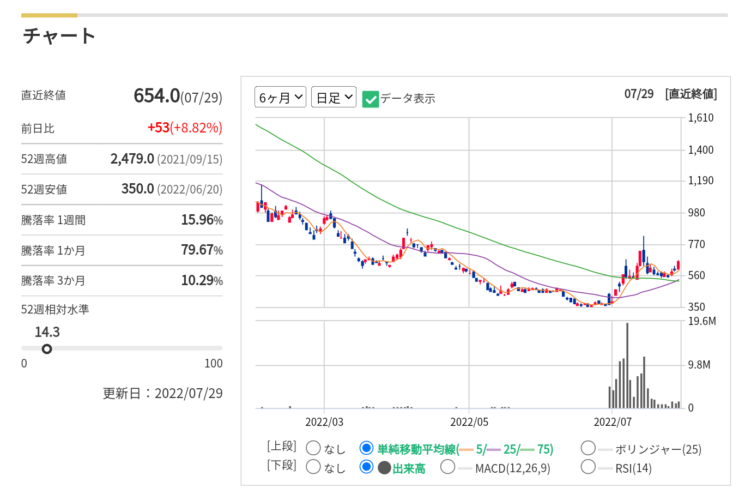Viewport: 745px width, 500px height.
Task: Select upper panel なし radio button
Action: pyautogui.click(x=313, y=448)
